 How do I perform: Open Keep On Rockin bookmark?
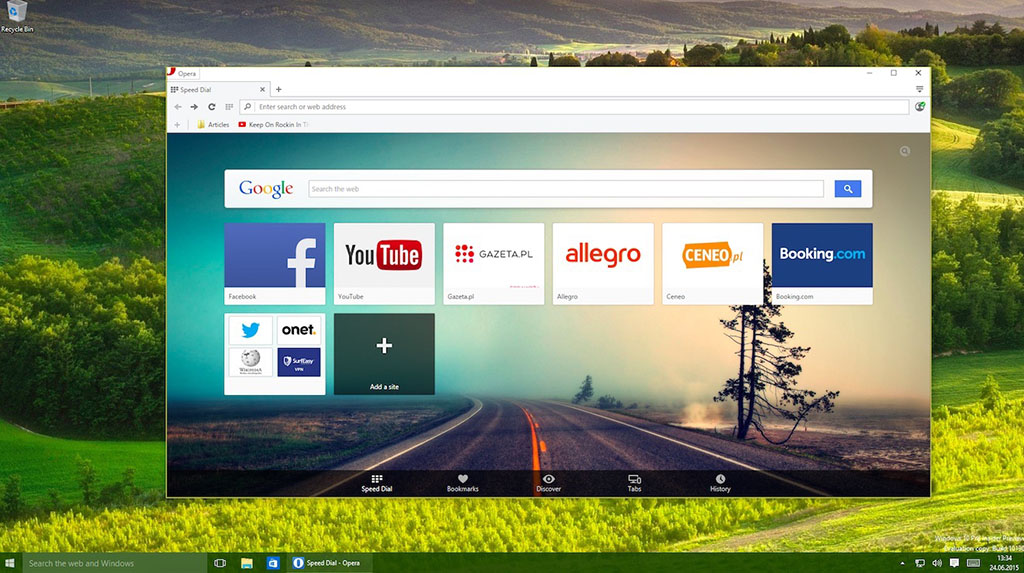[x=273, y=124]
